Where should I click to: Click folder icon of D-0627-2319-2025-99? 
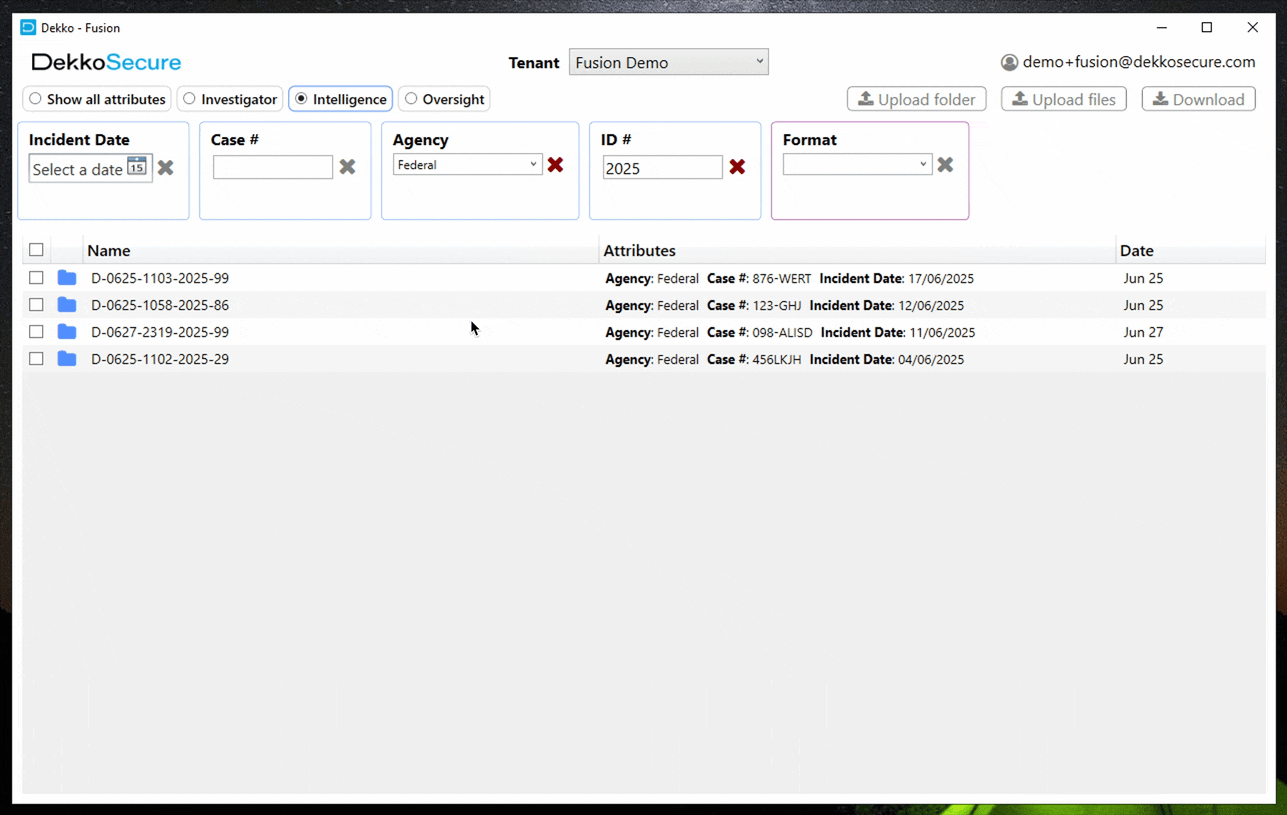tap(67, 332)
